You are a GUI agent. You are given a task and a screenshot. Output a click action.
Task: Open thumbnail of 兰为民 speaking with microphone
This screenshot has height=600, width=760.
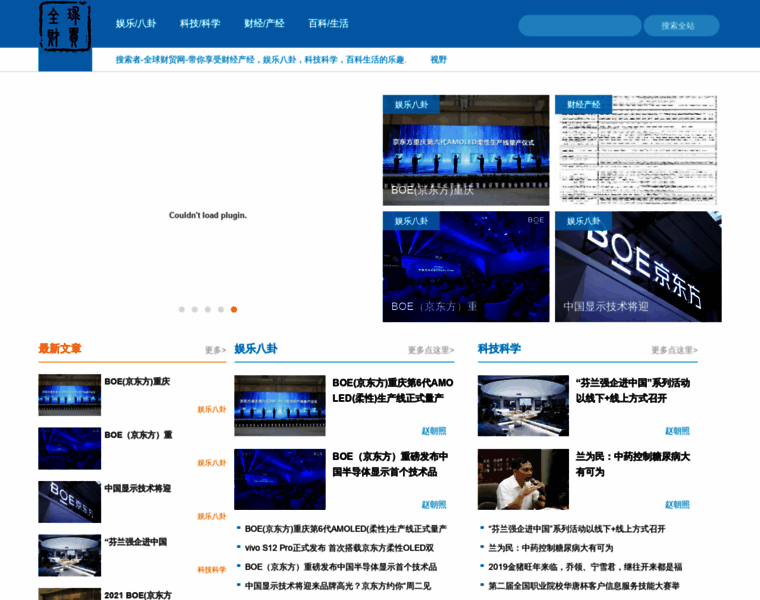523,479
